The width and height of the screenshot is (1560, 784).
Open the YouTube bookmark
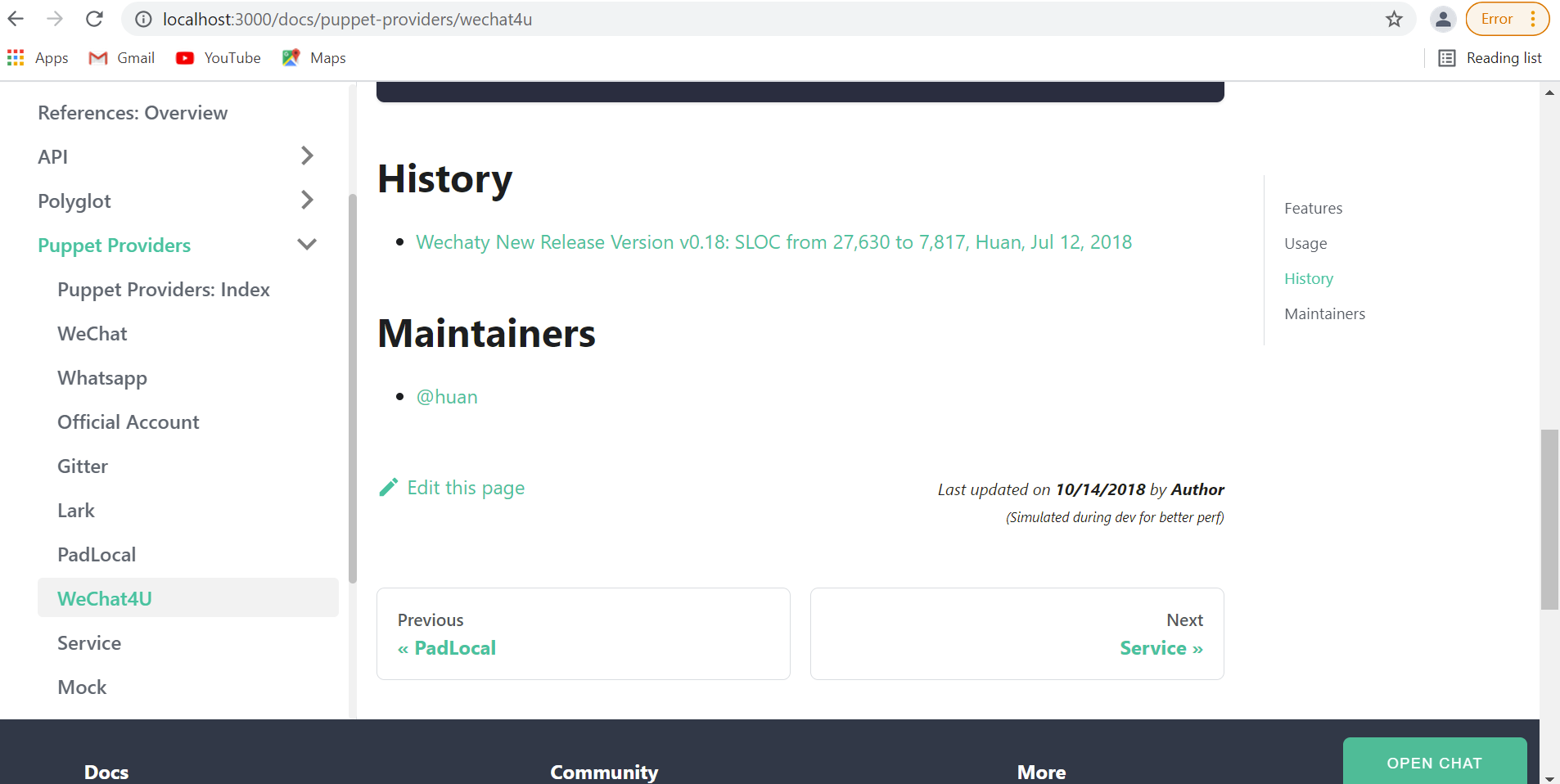pyautogui.click(x=219, y=58)
